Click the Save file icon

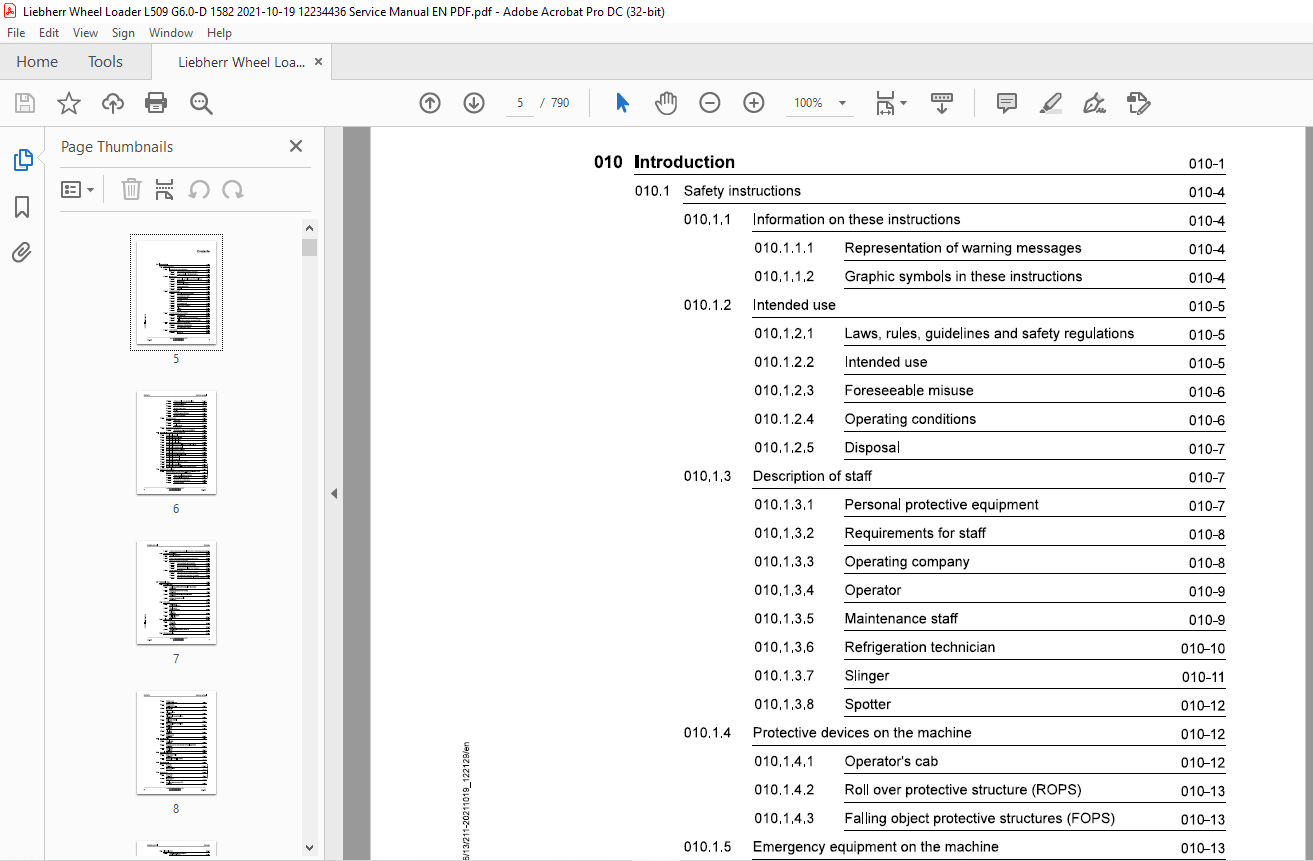coord(25,103)
